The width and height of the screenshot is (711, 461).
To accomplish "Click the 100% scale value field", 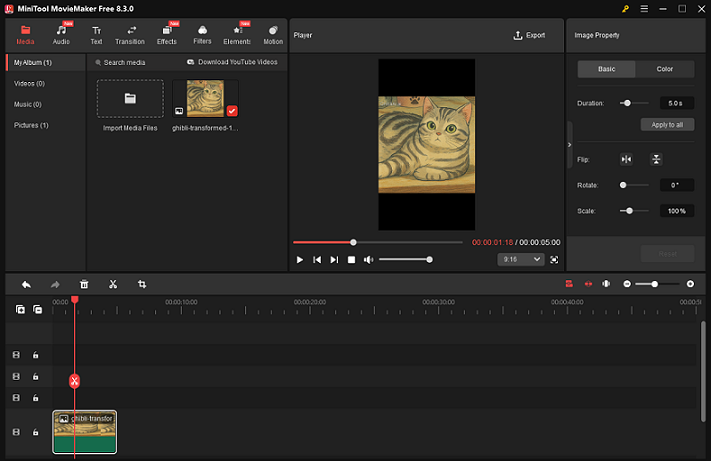I will tap(677, 211).
